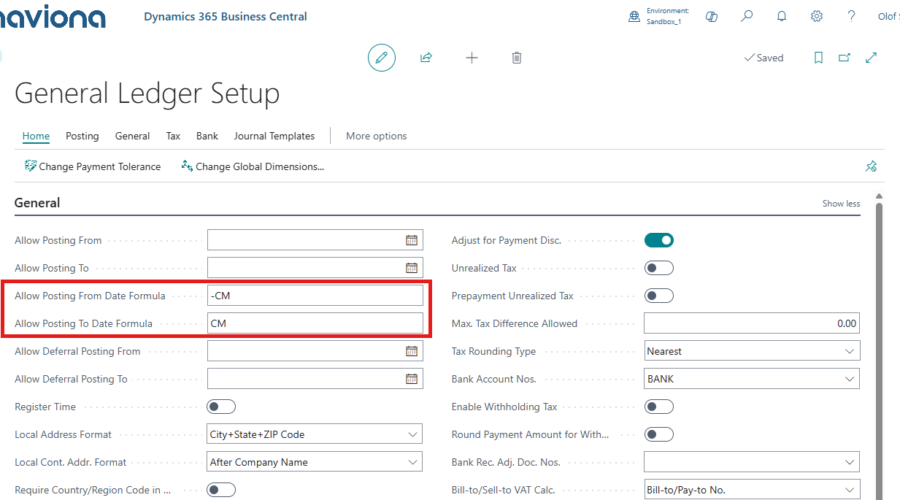The image size is (900, 500).
Task: Click the edit pencil icon
Action: [382, 57]
